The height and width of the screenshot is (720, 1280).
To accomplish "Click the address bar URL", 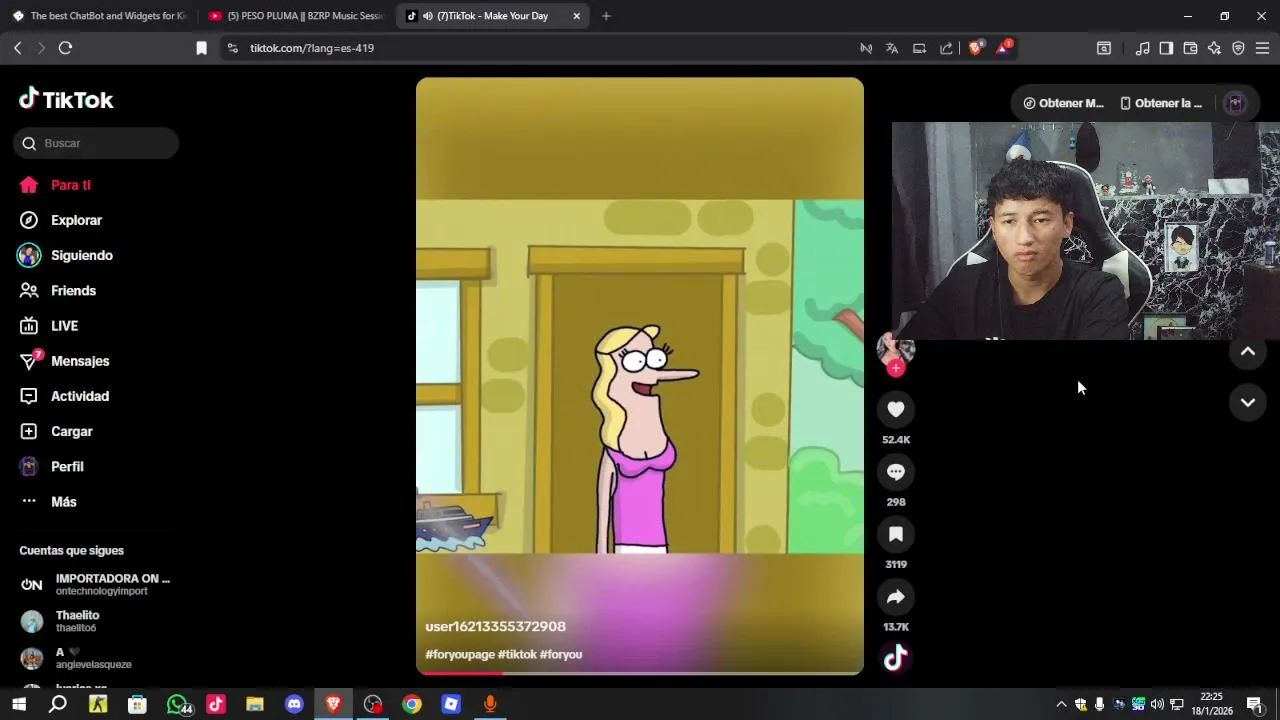I will point(312,48).
